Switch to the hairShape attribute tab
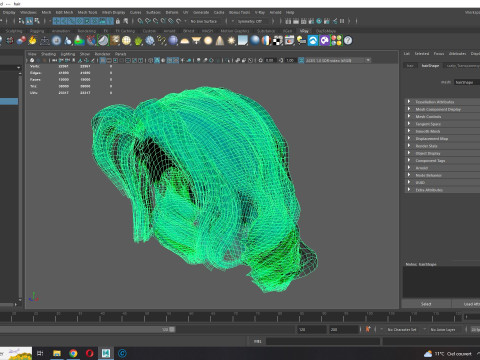480x360 pixels. pos(430,66)
